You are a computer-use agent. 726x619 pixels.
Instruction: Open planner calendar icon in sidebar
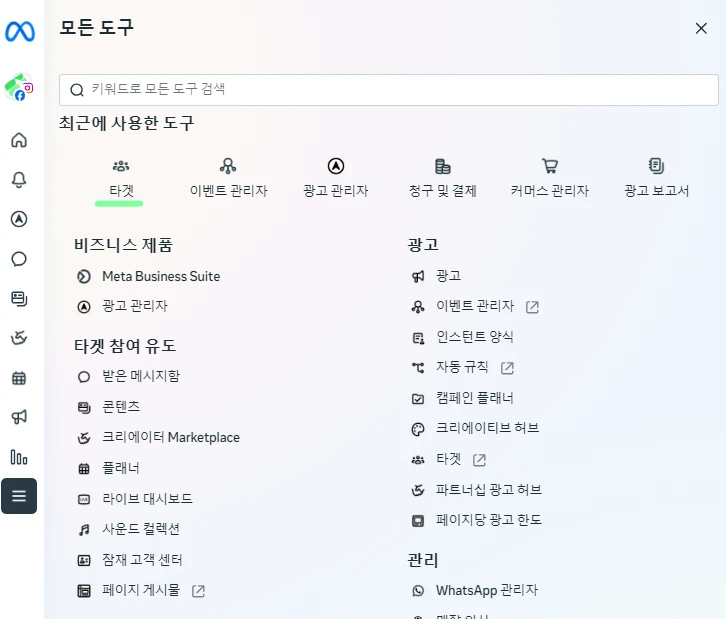tap(19, 378)
